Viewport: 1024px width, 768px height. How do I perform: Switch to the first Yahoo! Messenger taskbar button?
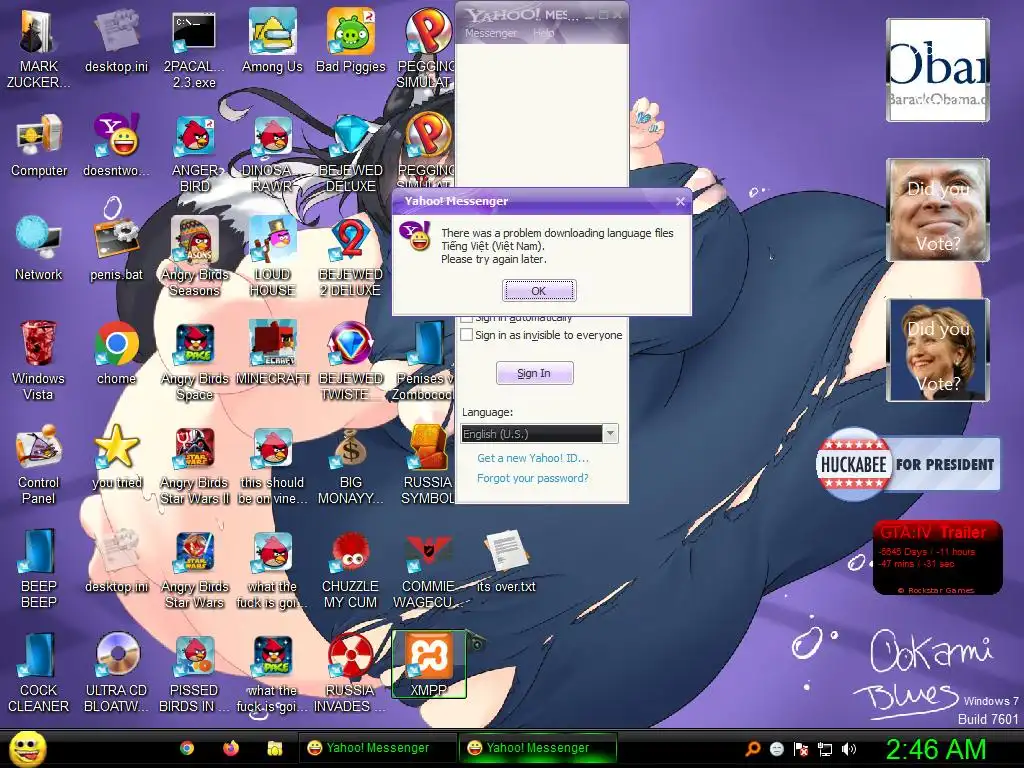tap(378, 748)
